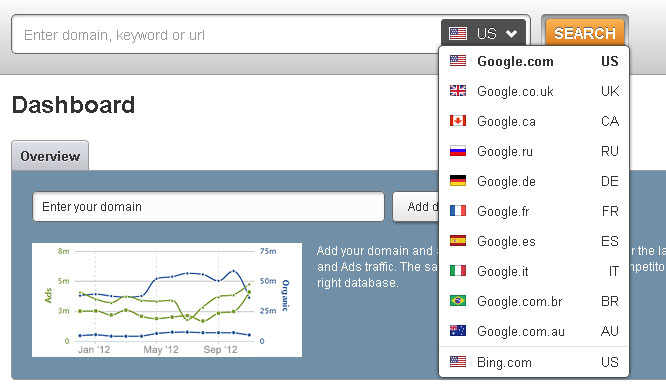The width and height of the screenshot is (666, 387).
Task: Pick Google.co.uk from the database list
Action: (x=534, y=91)
